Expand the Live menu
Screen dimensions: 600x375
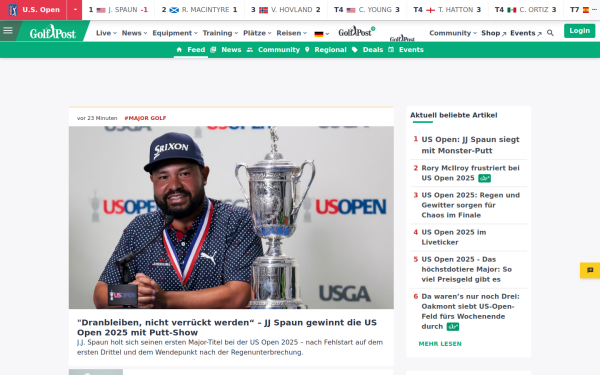[106, 33]
